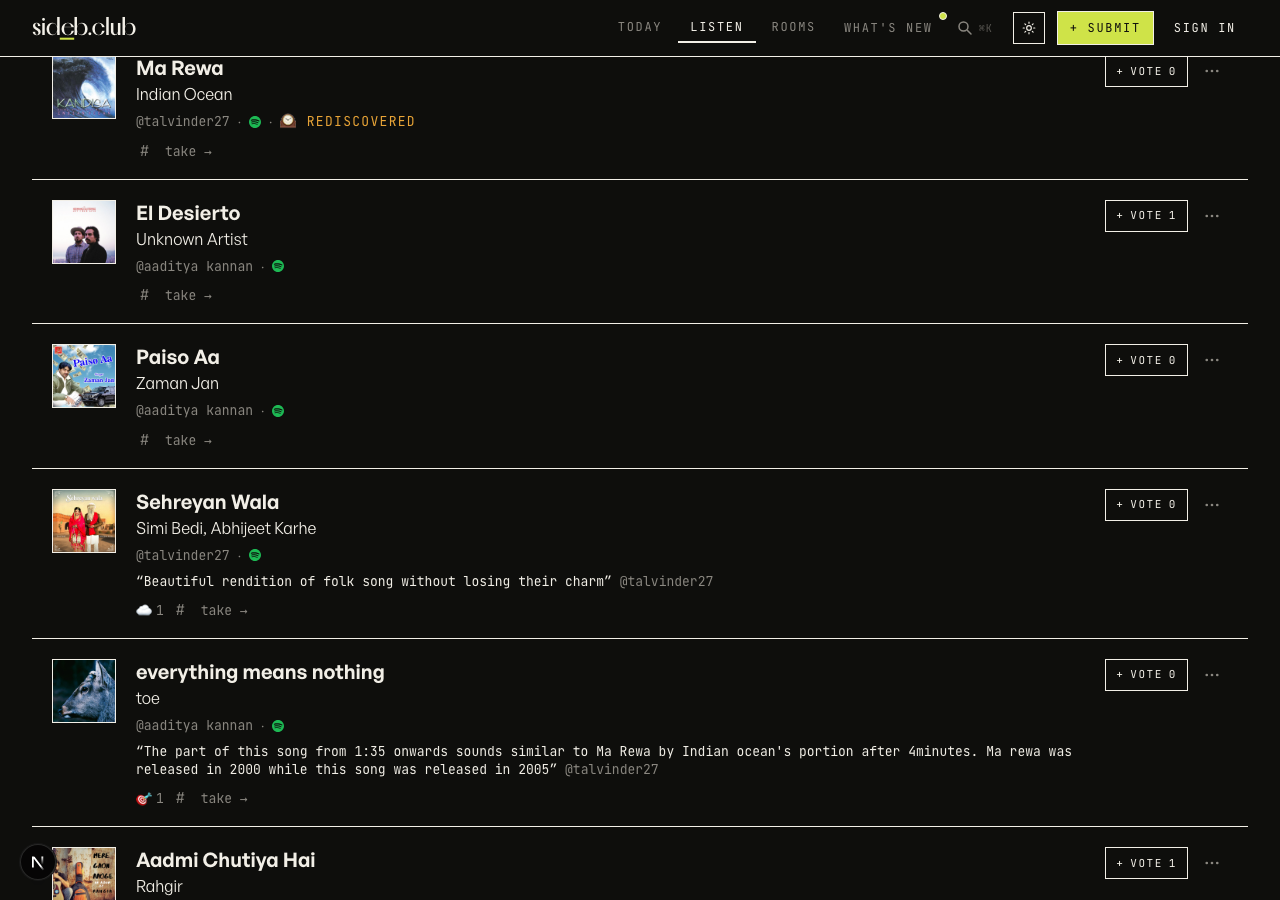Toggle the light/dark theme sun button

coord(1029,28)
